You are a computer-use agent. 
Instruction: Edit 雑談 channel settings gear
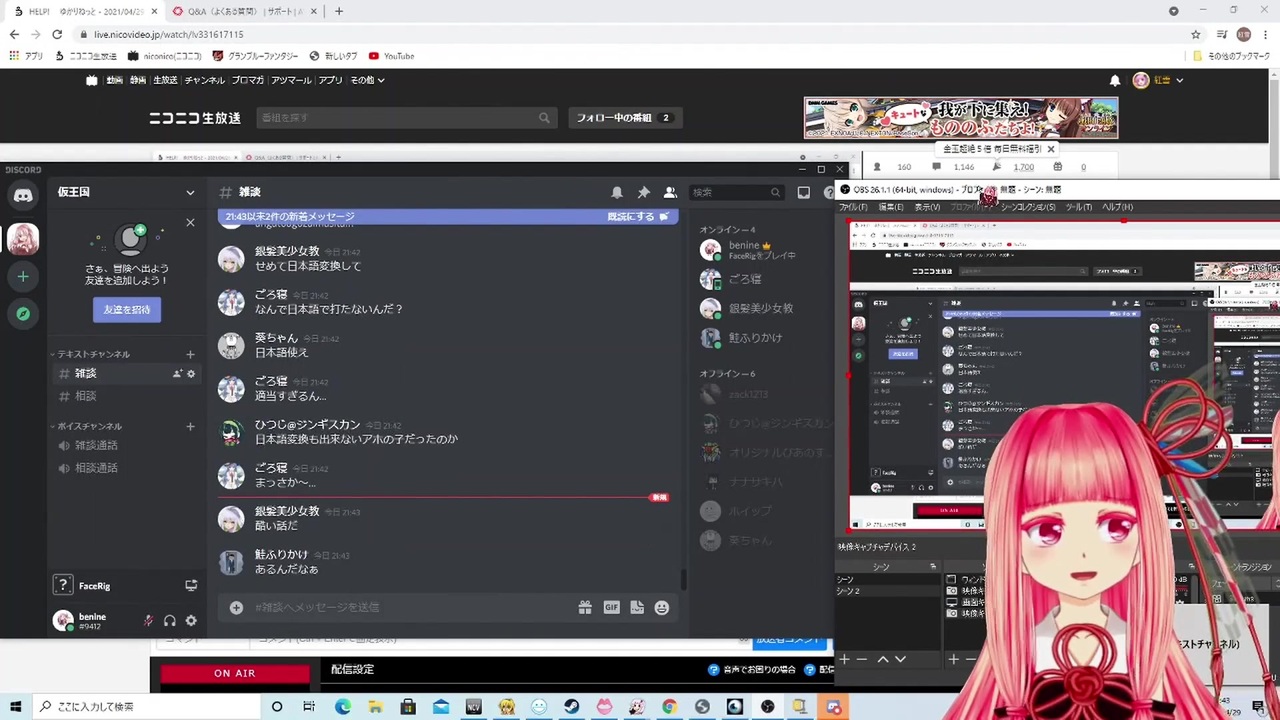click(191, 374)
